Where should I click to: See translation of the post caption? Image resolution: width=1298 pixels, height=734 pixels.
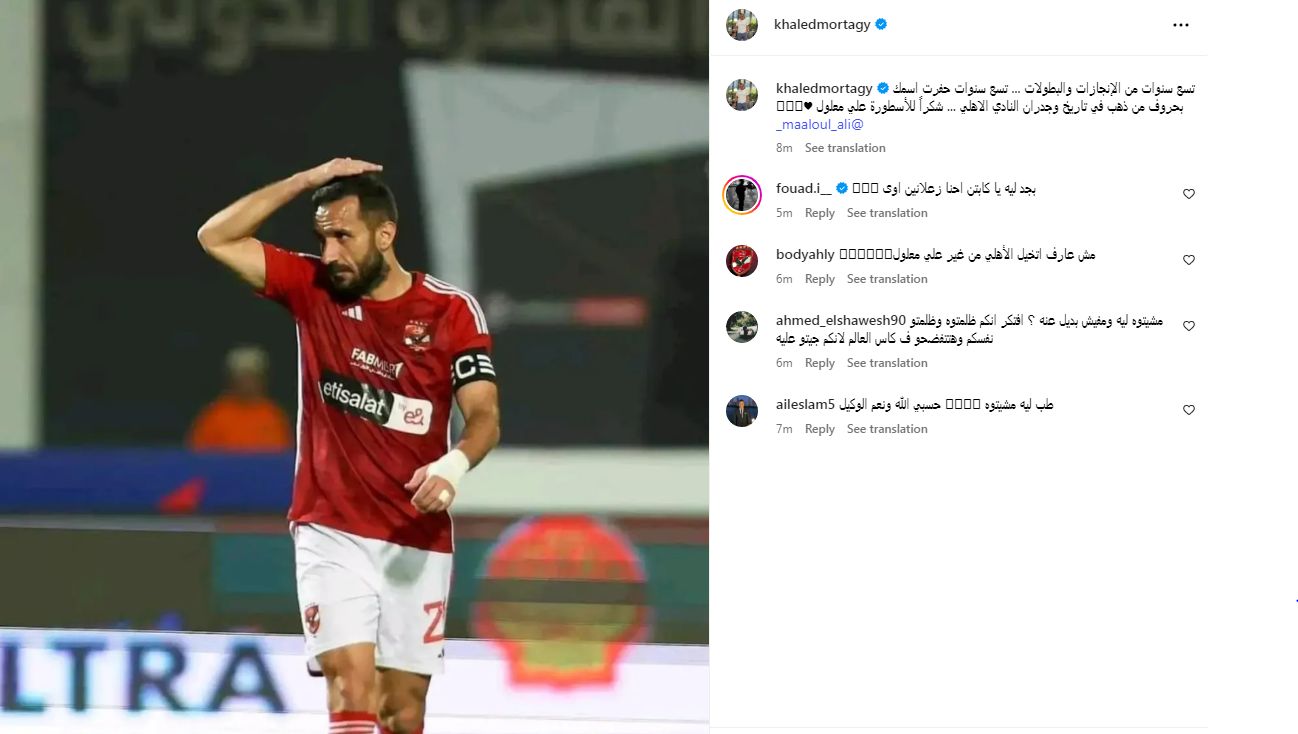(845, 148)
